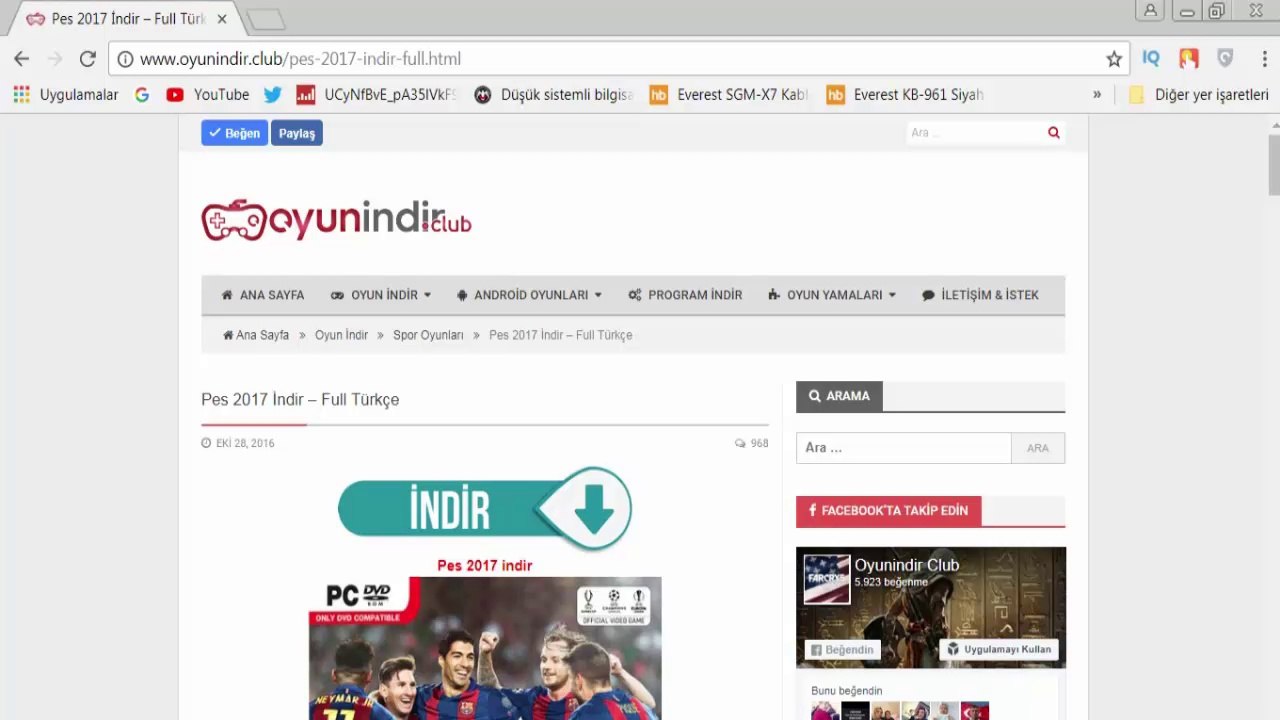Click the red search magnifier icon
Image resolution: width=1280 pixels, height=720 pixels.
(1053, 133)
